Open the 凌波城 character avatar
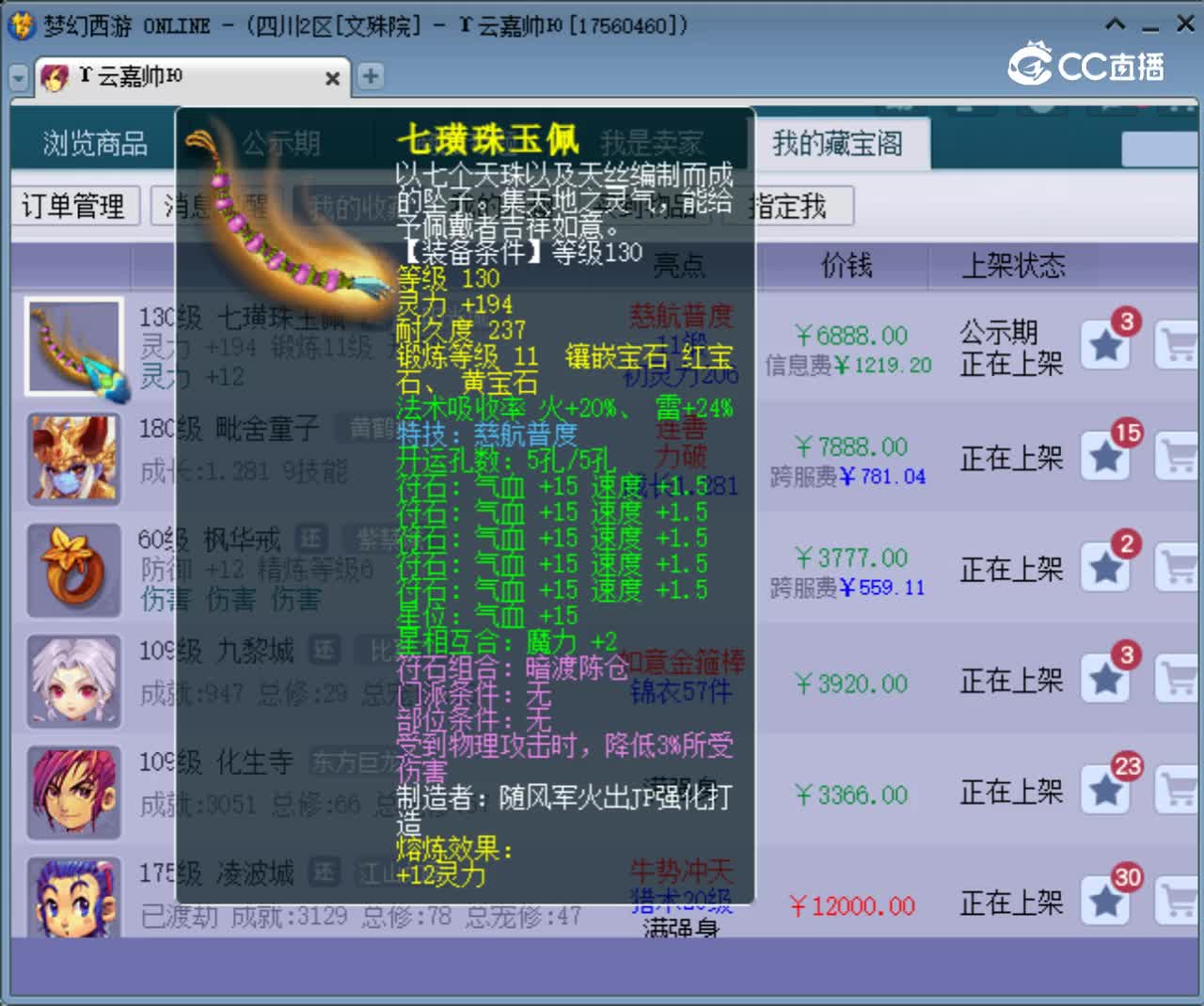Image resolution: width=1204 pixels, height=1006 pixels. click(x=74, y=898)
